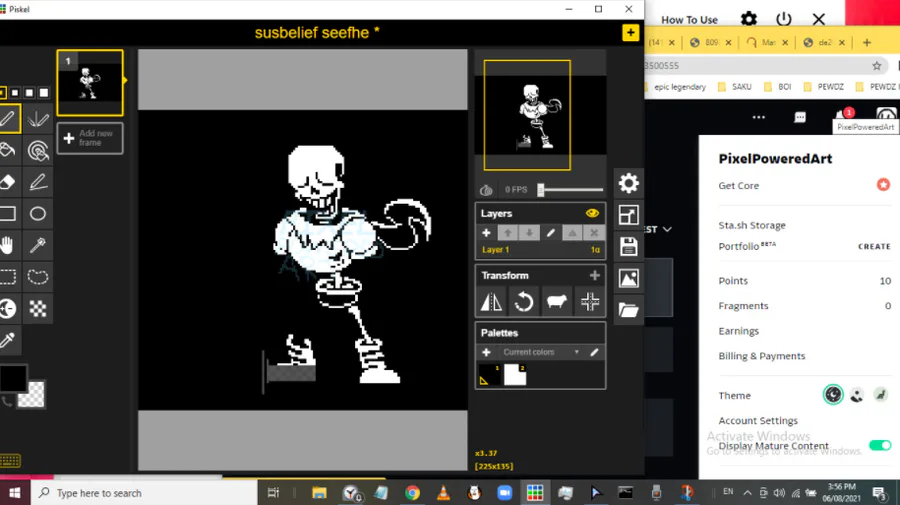Expand Transform panel plus icon
Screen dimensions: 900x505
(x=595, y=275)
